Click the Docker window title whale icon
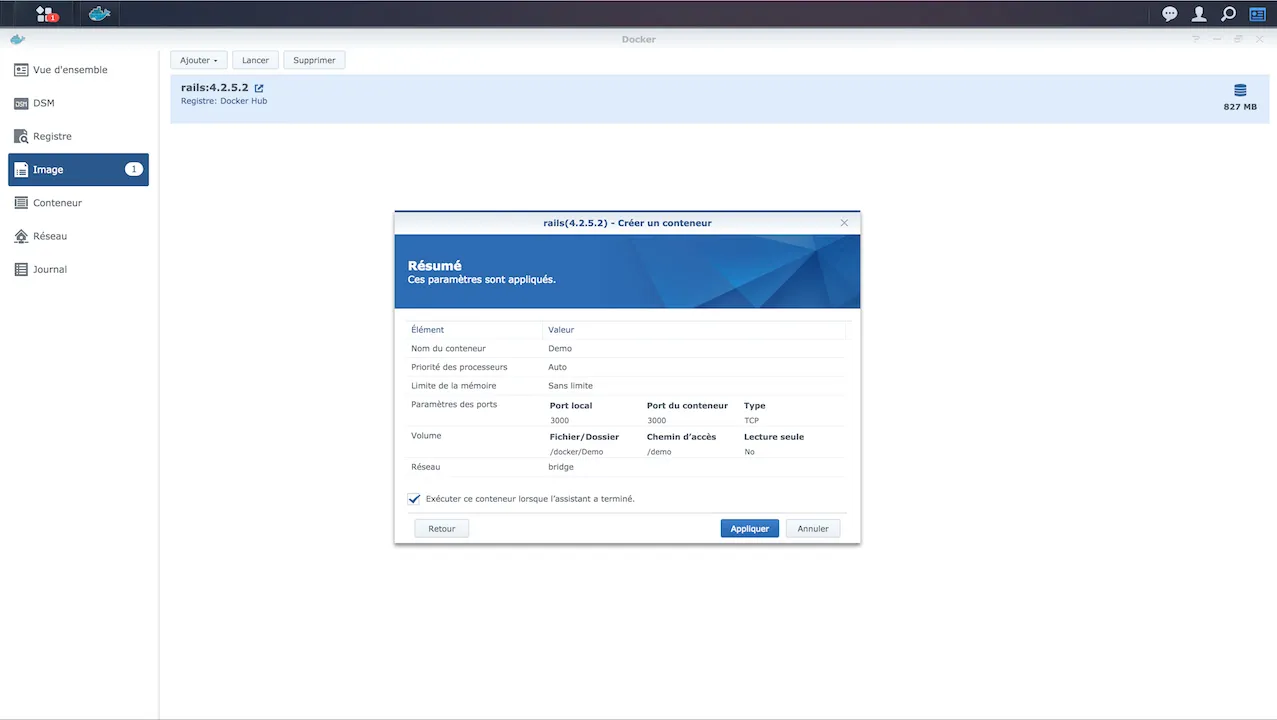This screenshot has height=720, width=1277. pyautogui.click(x=17, y=39)
